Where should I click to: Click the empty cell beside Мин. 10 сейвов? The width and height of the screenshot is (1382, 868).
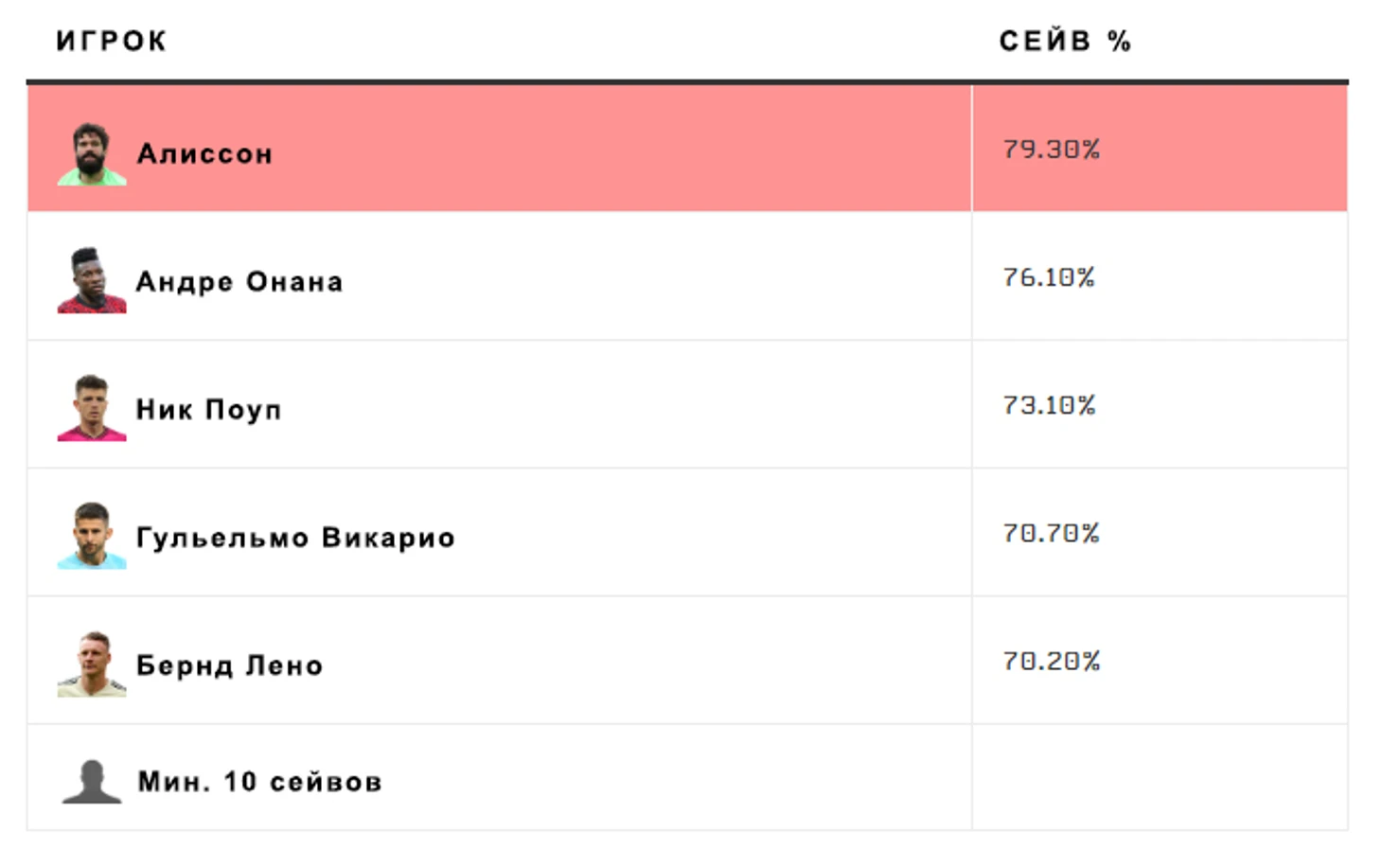[x=1160, y=778]
